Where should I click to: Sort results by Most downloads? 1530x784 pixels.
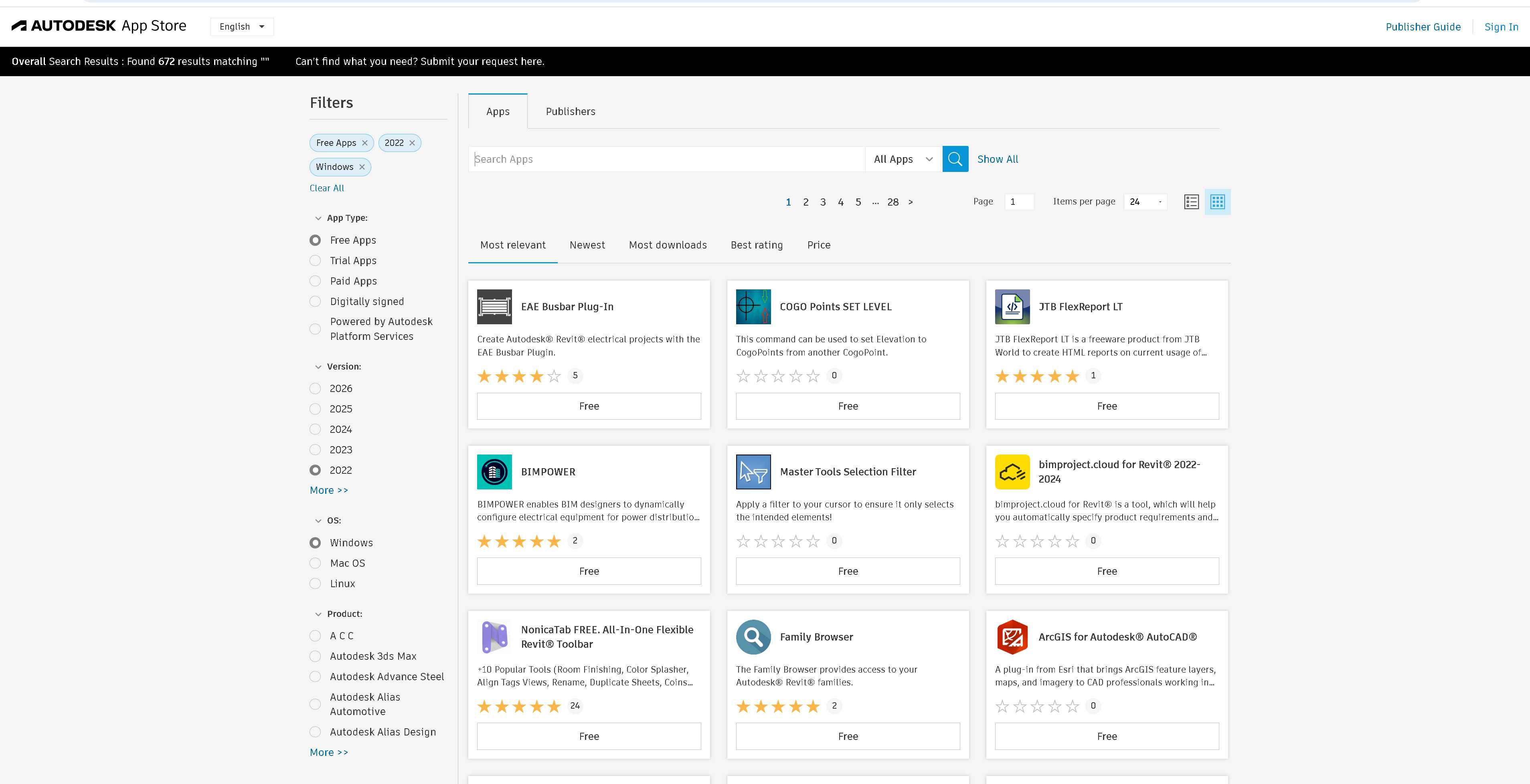668,245
